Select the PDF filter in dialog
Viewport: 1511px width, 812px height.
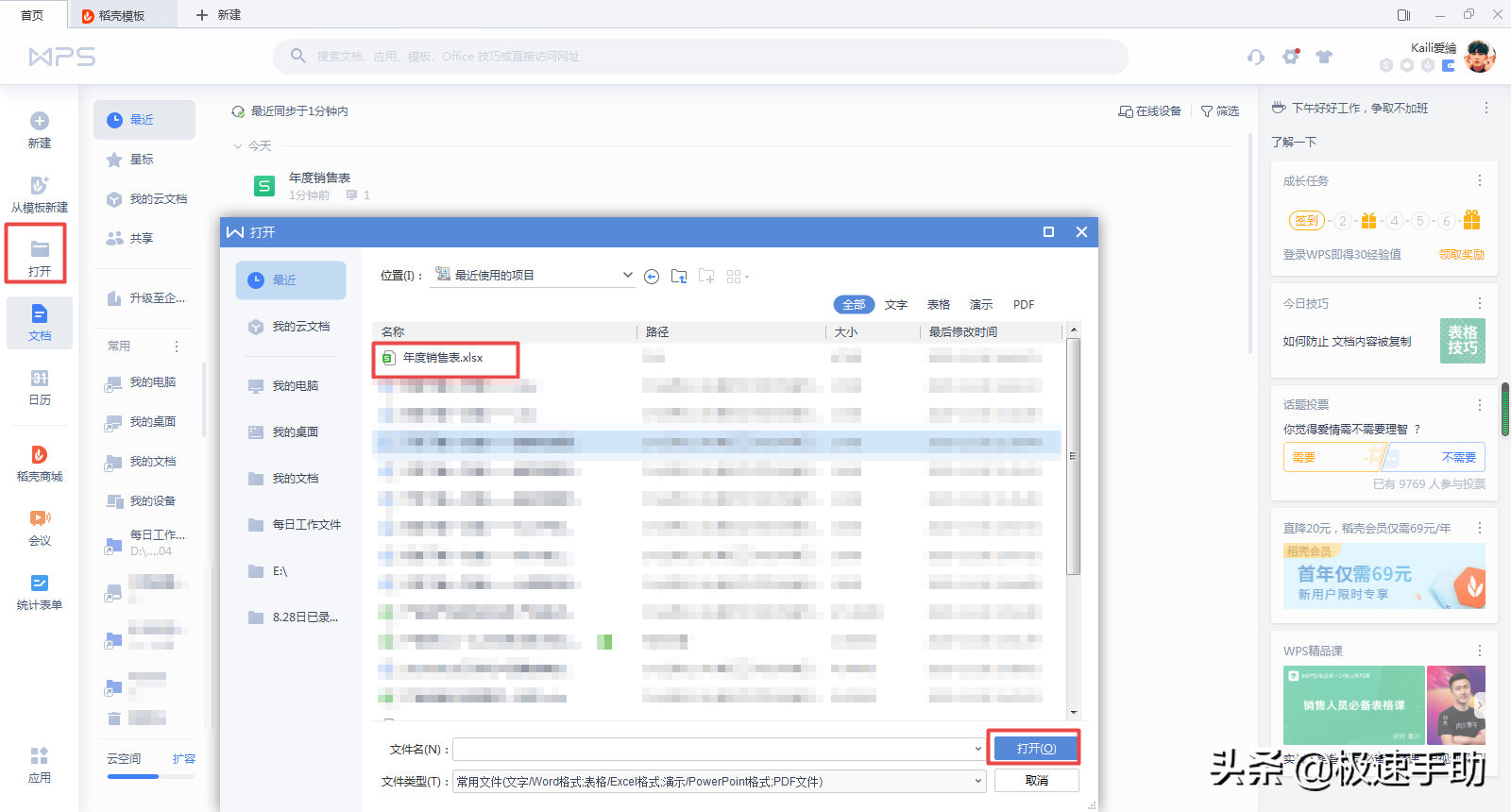[1024, 304]
